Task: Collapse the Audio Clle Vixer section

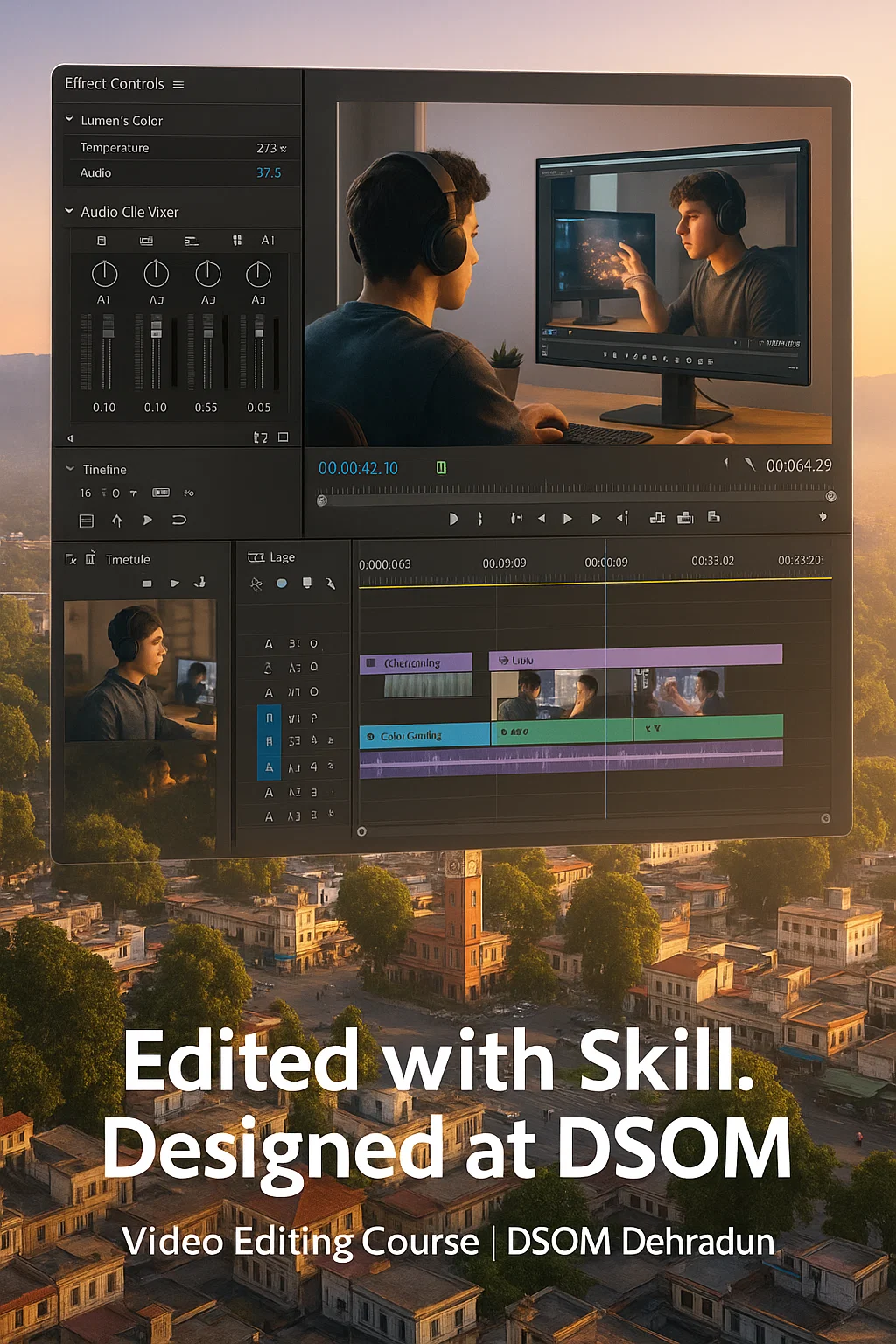Action: click(x=69, y=211)
